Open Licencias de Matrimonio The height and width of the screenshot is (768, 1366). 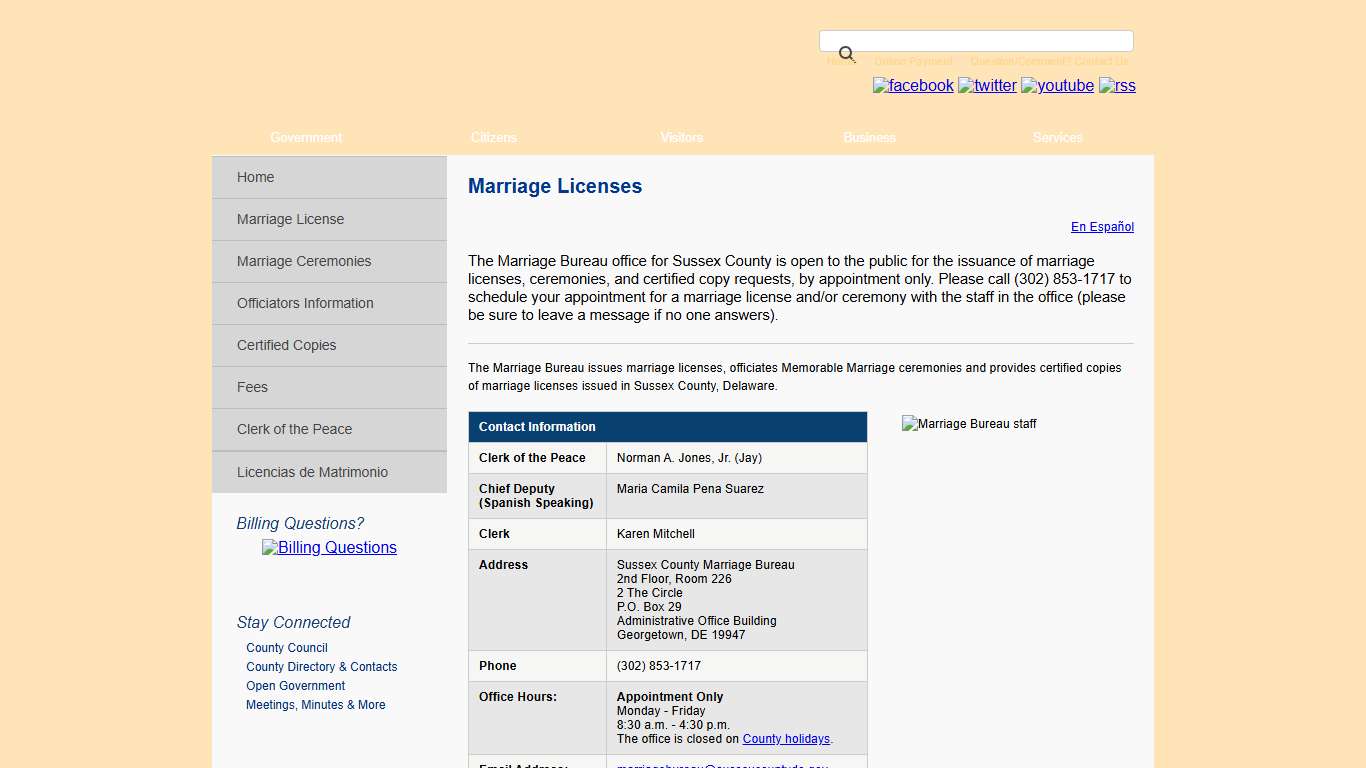pyautogui.click(x=312, y=471)
